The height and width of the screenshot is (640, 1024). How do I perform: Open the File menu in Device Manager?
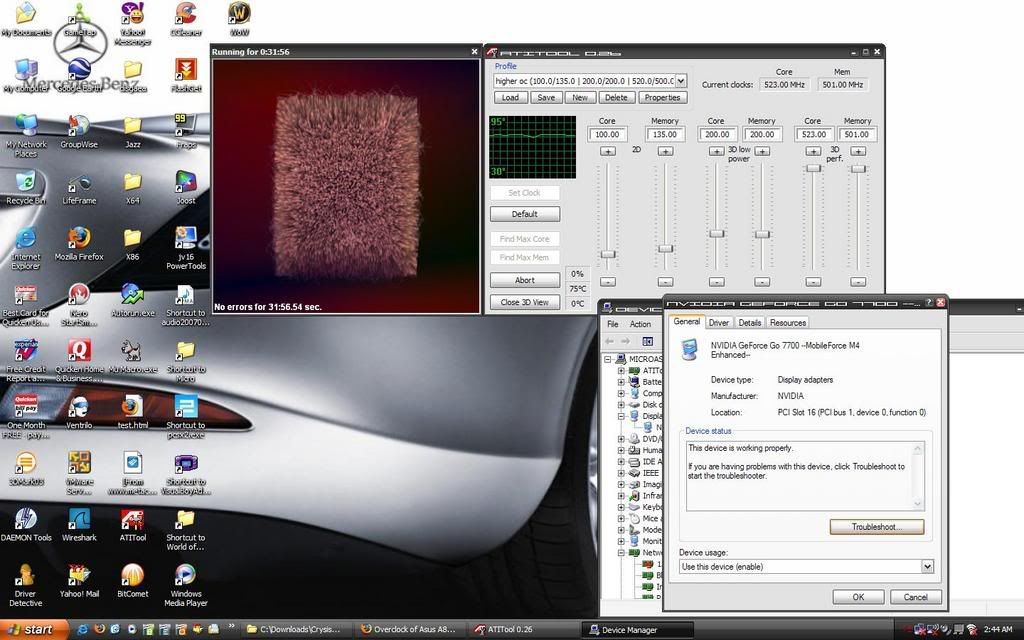point(613,324)
